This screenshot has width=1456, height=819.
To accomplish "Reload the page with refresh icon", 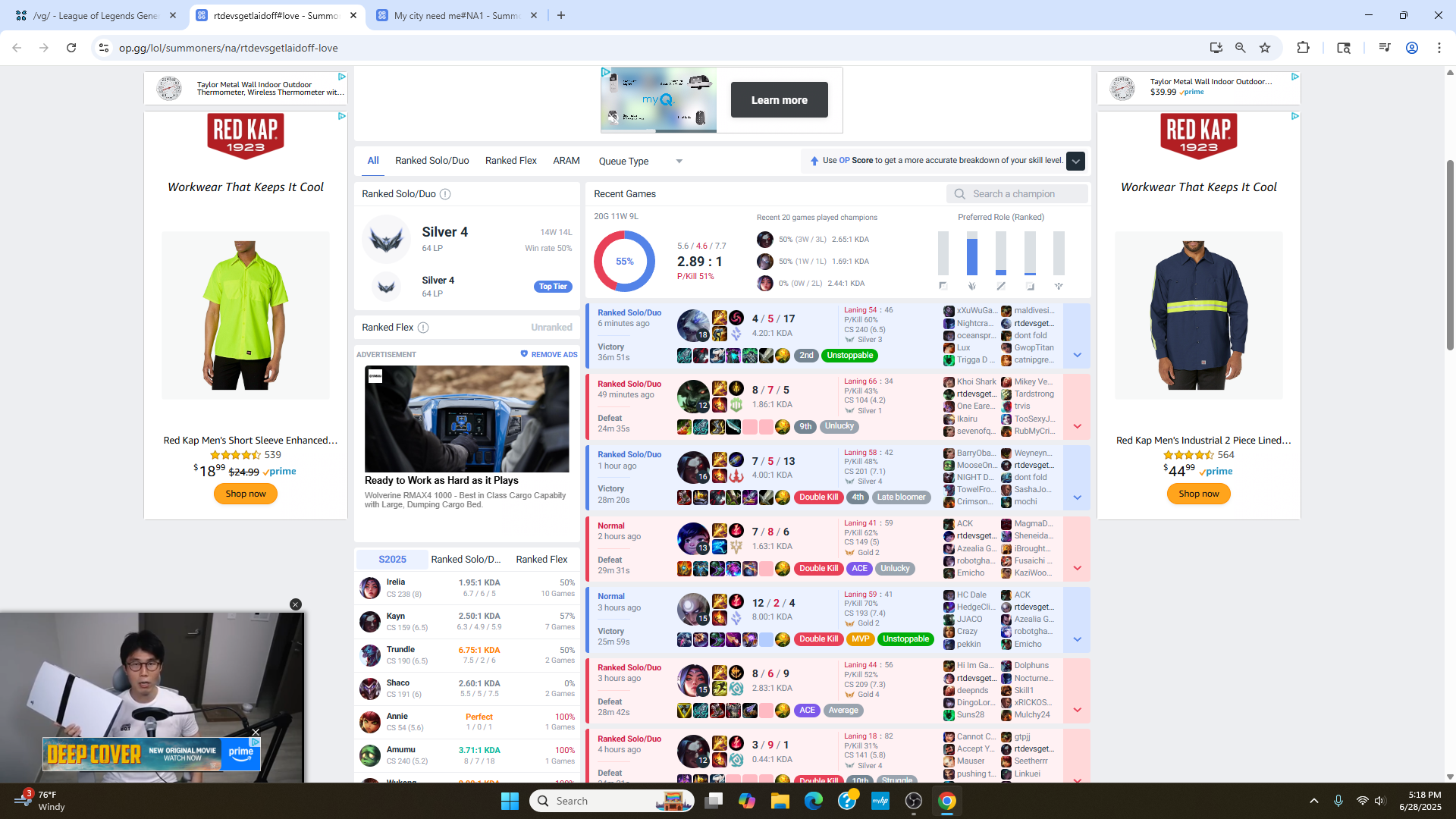I will tap(71, 48).
